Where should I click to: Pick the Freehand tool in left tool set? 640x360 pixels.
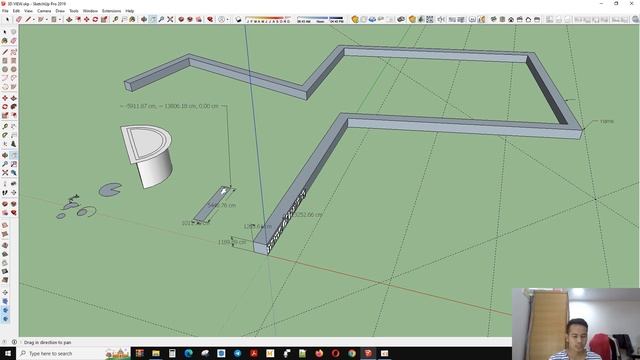point(13,52)
